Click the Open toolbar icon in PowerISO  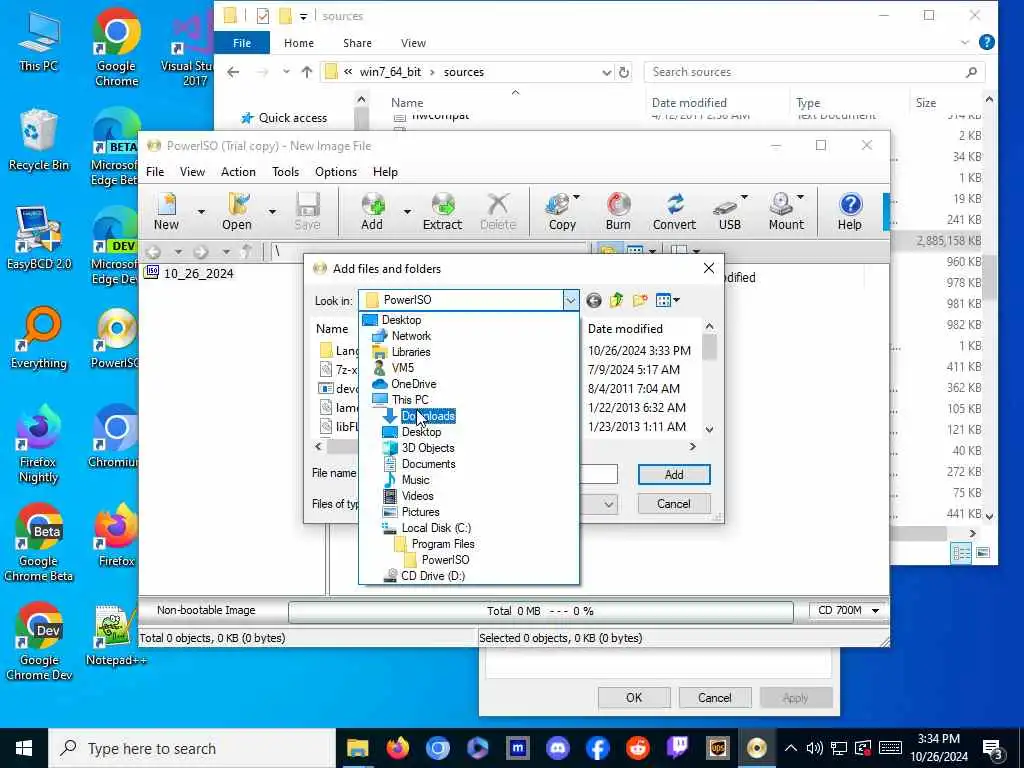(x=236, y=211)
